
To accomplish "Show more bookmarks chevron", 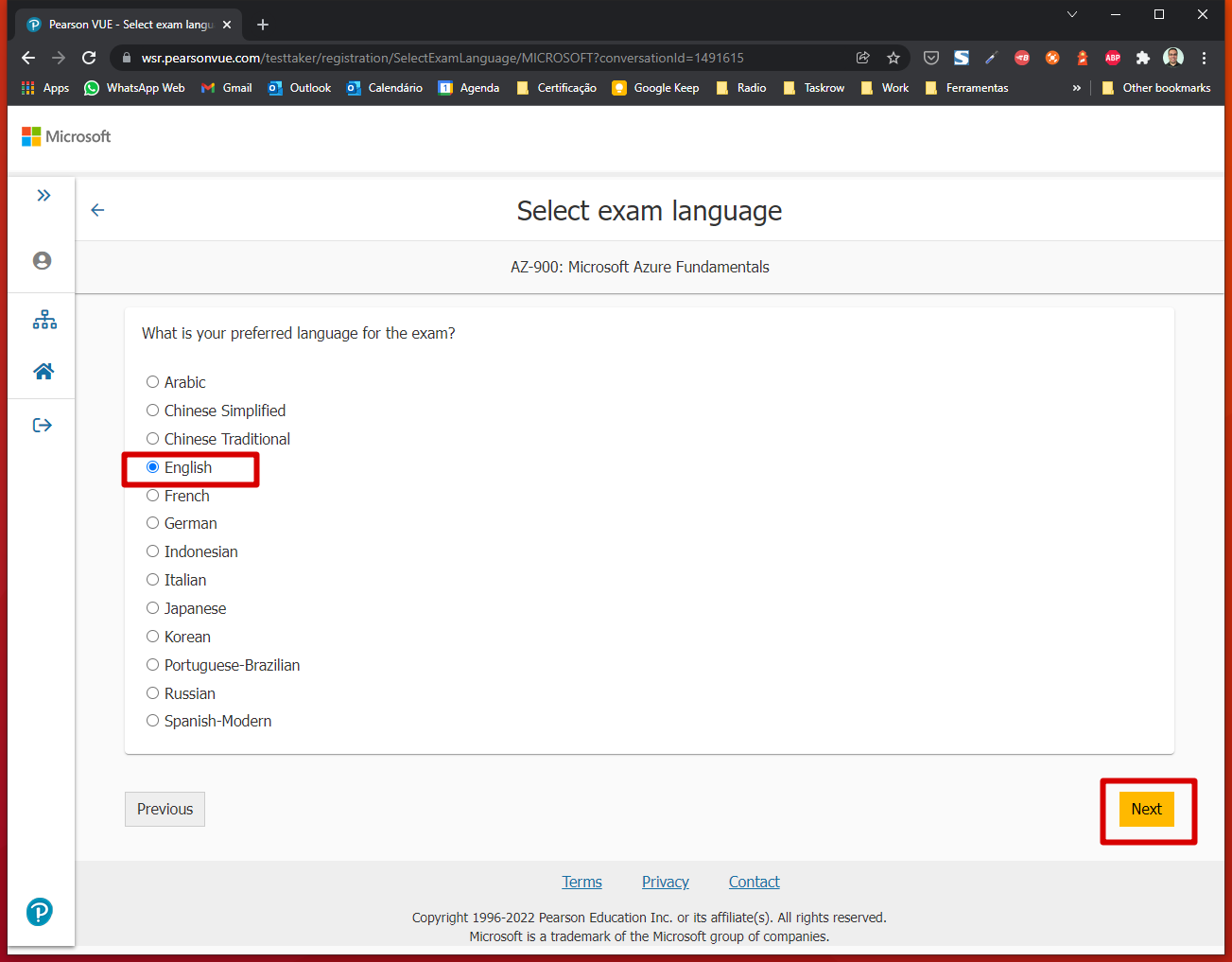I will coord(1076,88).
